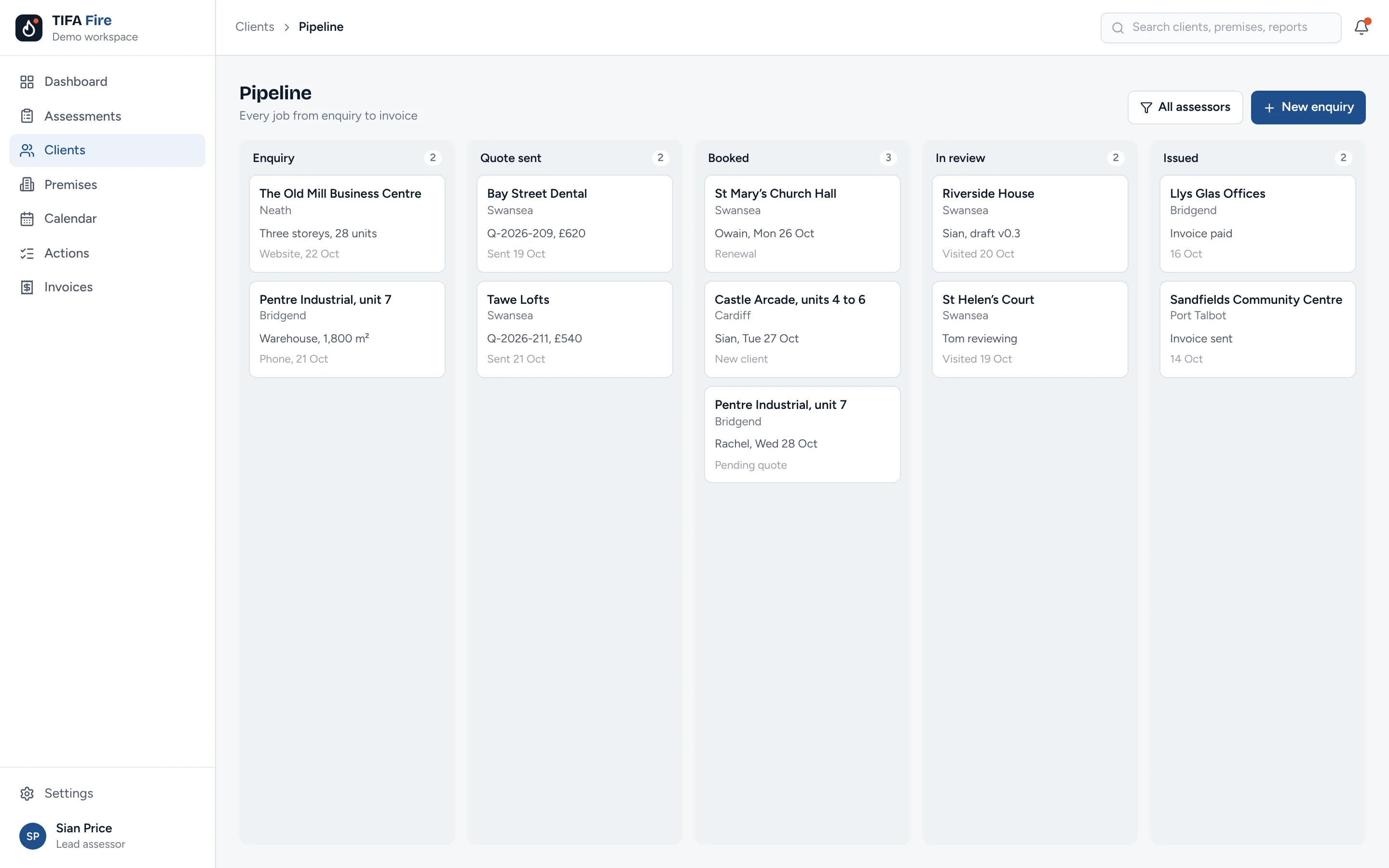1389x868 pixels.
Task: Open Sandfields Community Centre card
Action: (1257, 329)
